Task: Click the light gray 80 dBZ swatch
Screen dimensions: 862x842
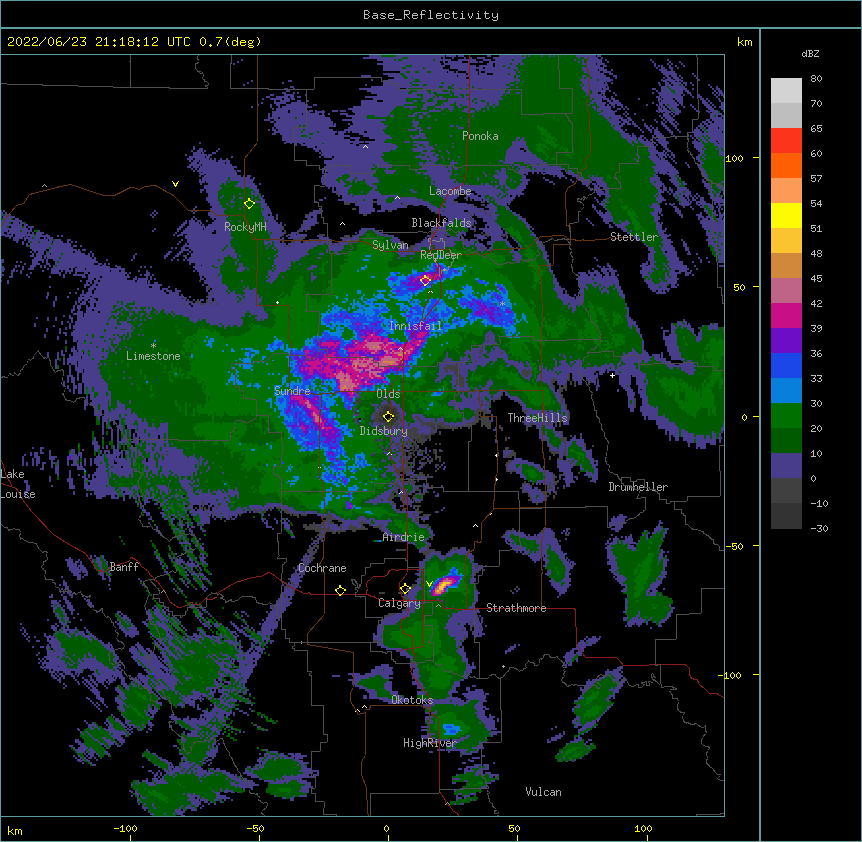Action: click(x=786, y=91)
